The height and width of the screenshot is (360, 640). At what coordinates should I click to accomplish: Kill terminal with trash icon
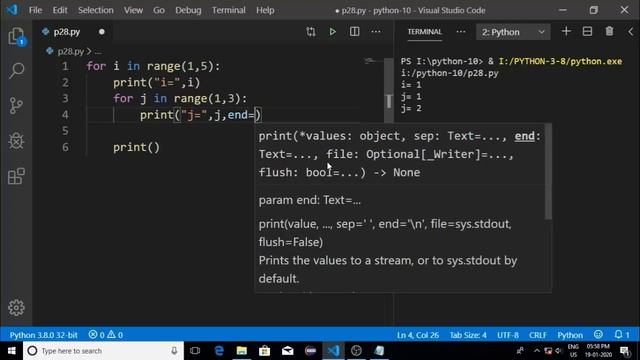pyautogui.click(x=609, y=31)
